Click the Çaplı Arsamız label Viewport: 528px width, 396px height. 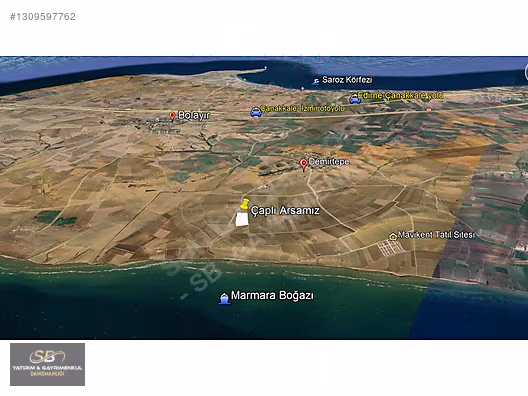coord(285,211)
